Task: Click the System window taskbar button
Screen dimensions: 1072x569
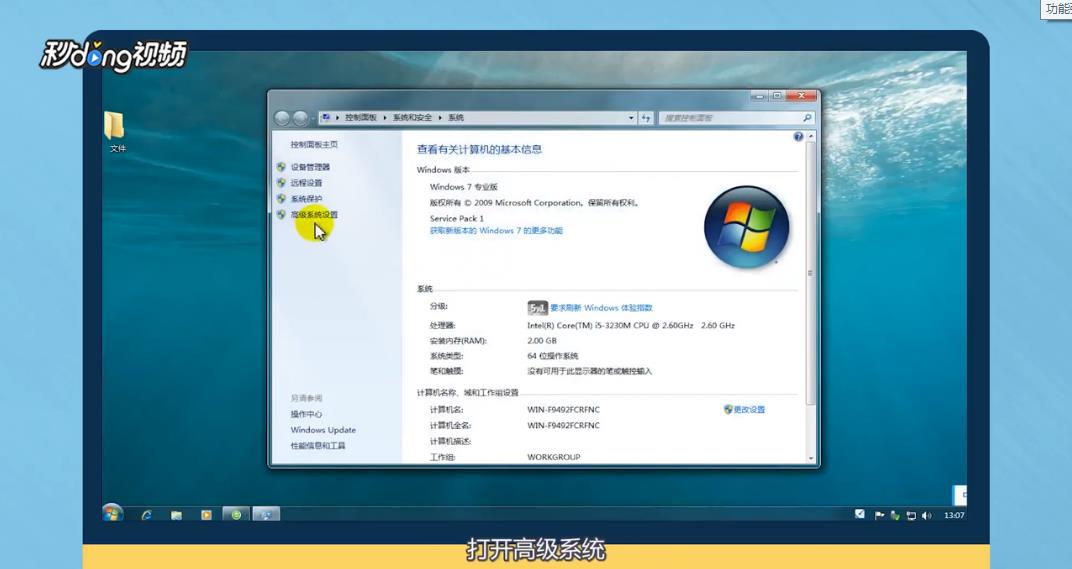Action: tap(266, 514)
